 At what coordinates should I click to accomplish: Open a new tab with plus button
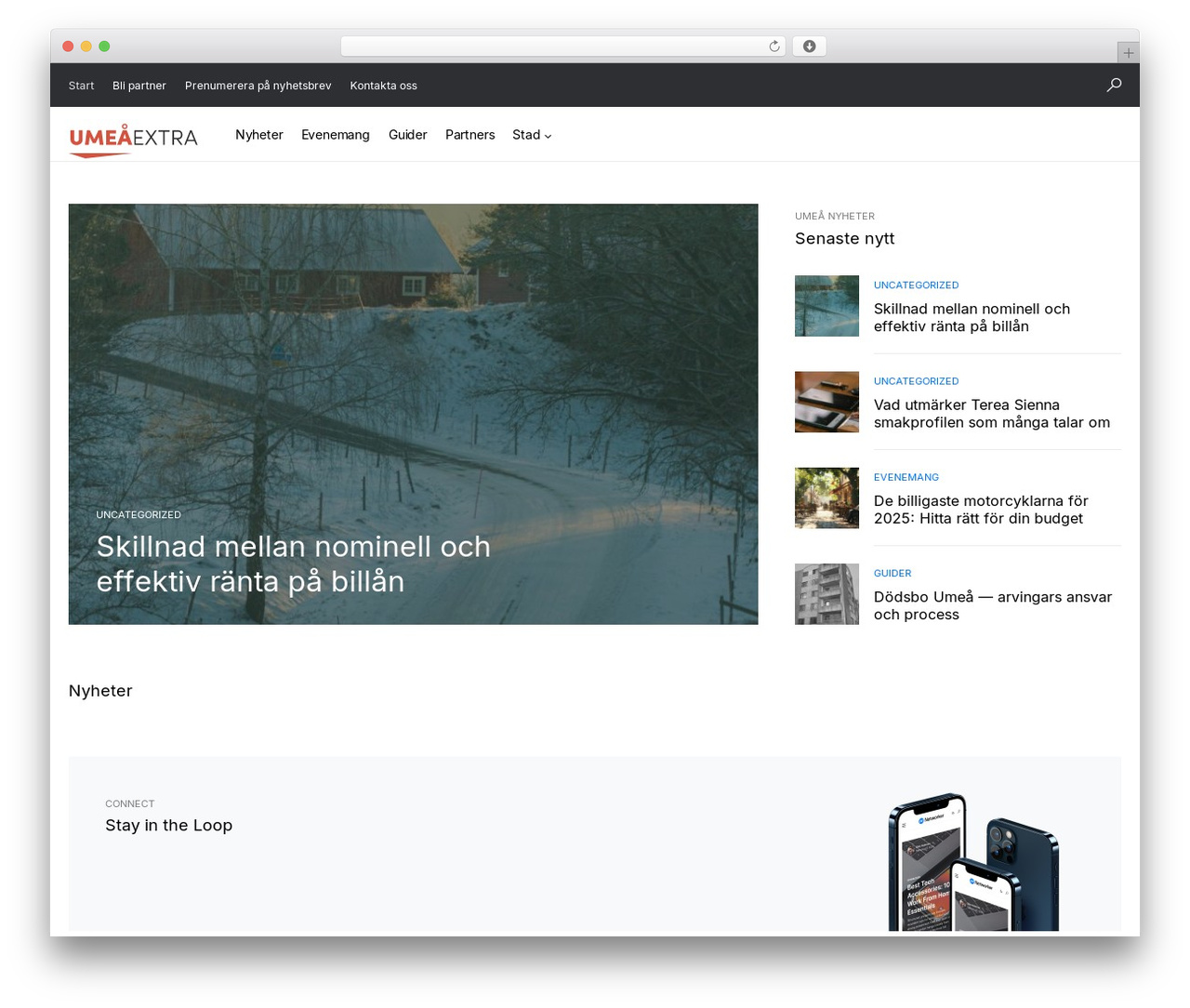[1129, 53]
